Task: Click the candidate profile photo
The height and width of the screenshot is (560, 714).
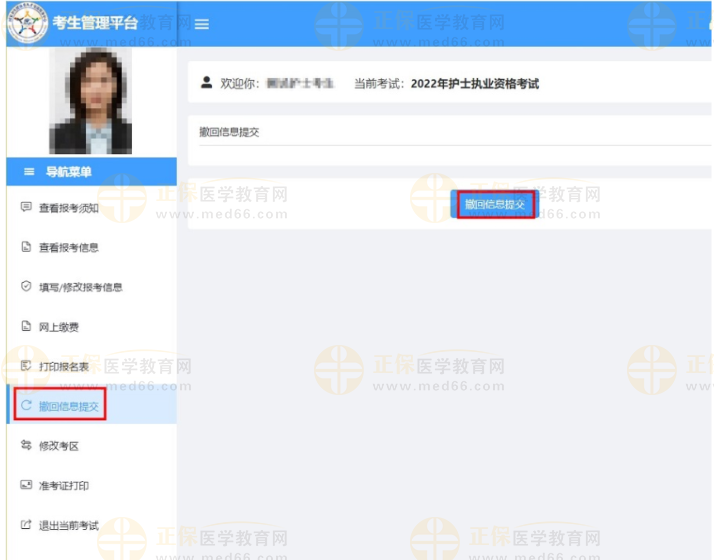Action: (x=90, y=100)
